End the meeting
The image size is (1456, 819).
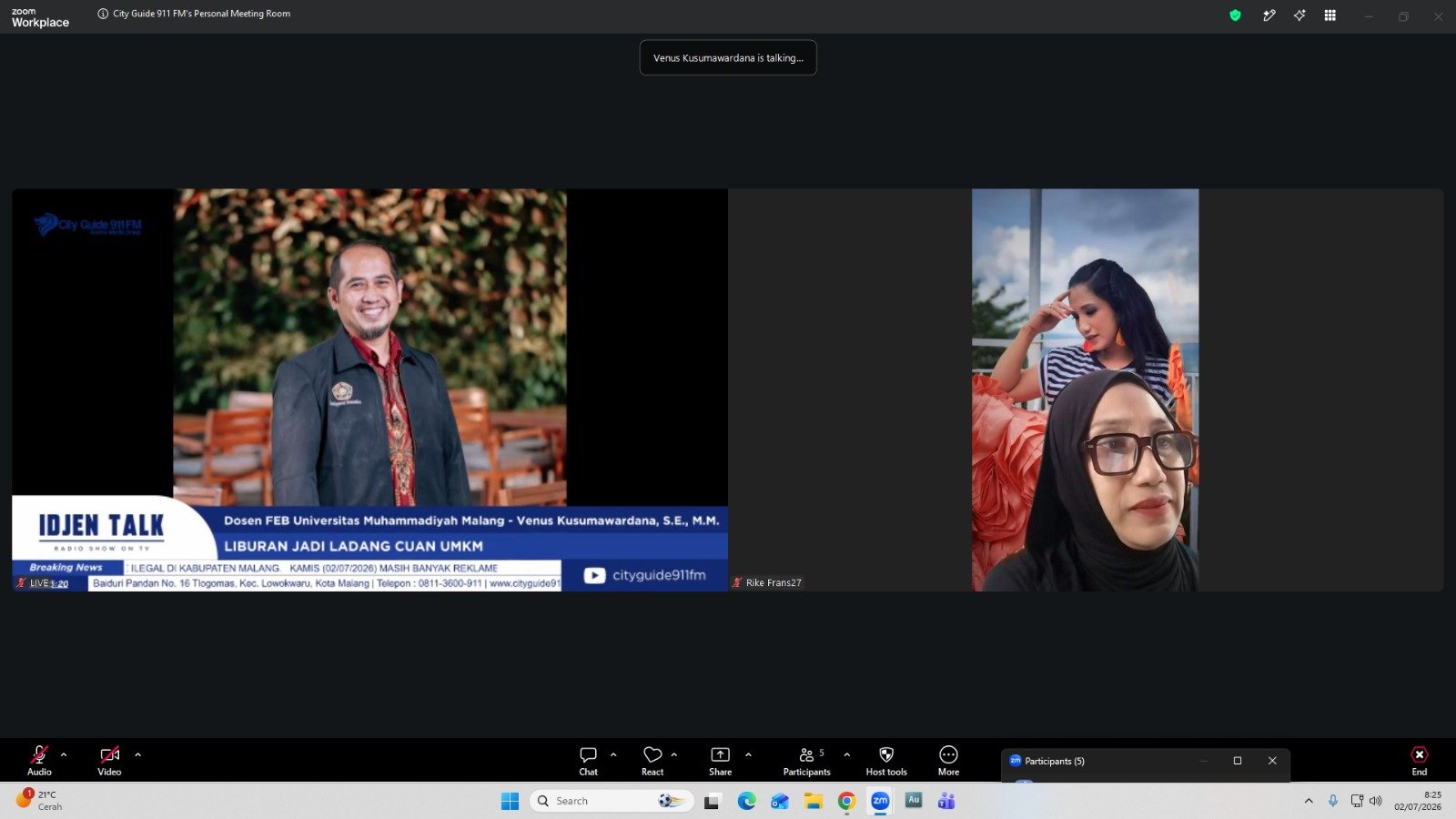pyautogui.click(x=1420, y=760)
